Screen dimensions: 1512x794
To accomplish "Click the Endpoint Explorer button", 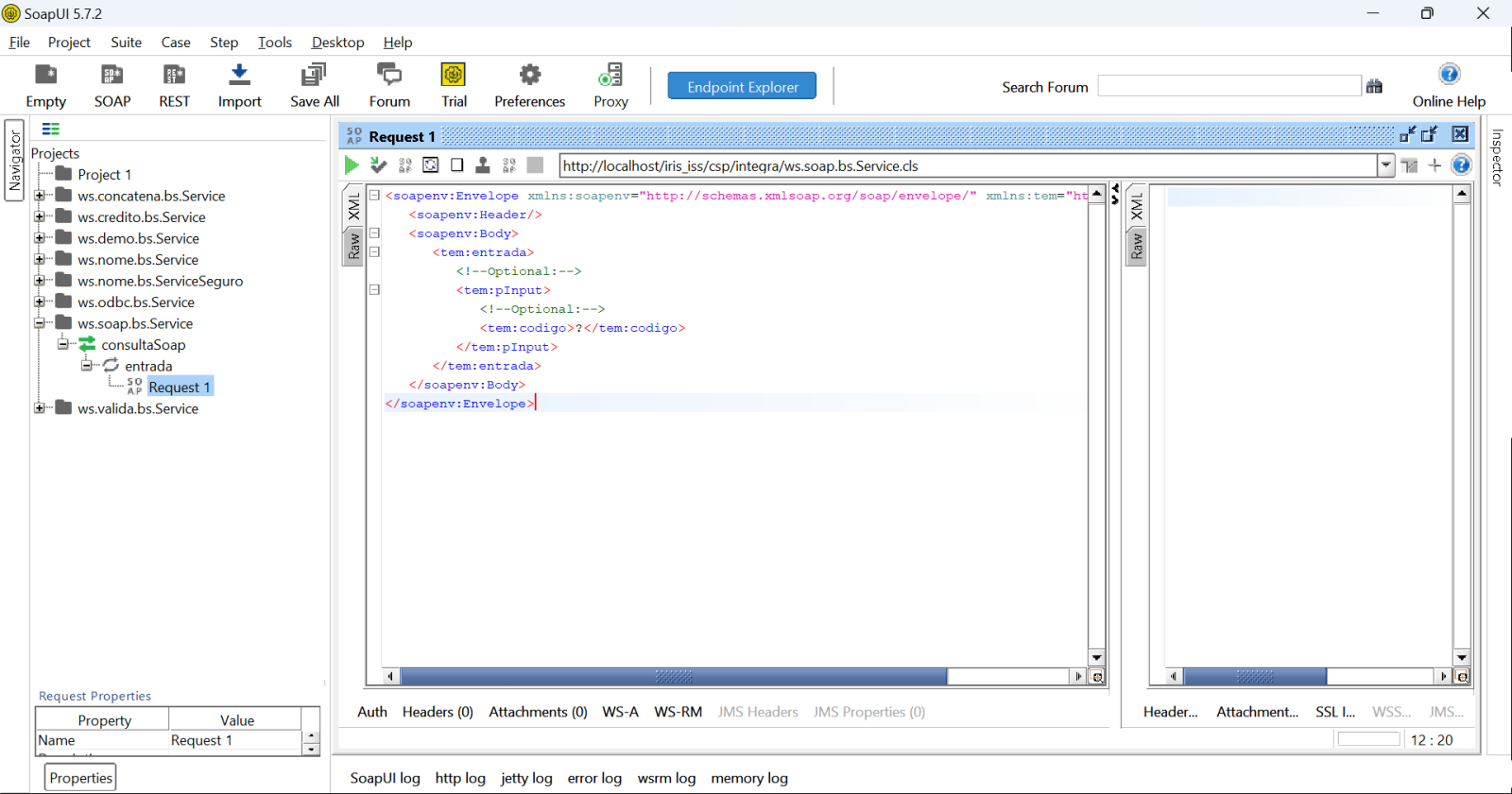I will tap(742, 86).
